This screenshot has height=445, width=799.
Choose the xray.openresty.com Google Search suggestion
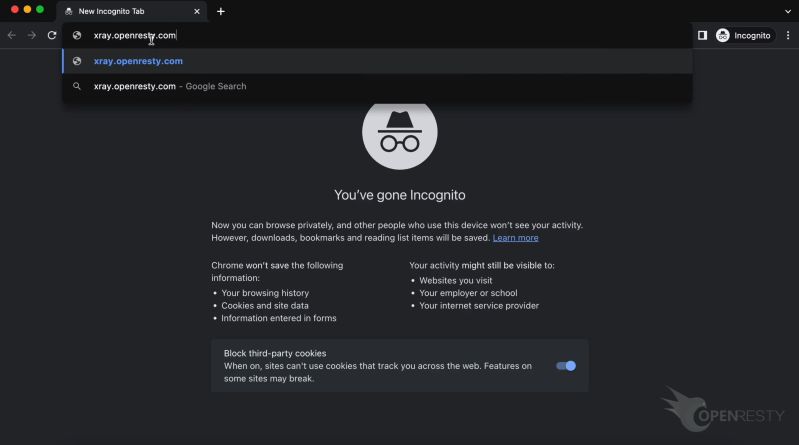[377, 86]
